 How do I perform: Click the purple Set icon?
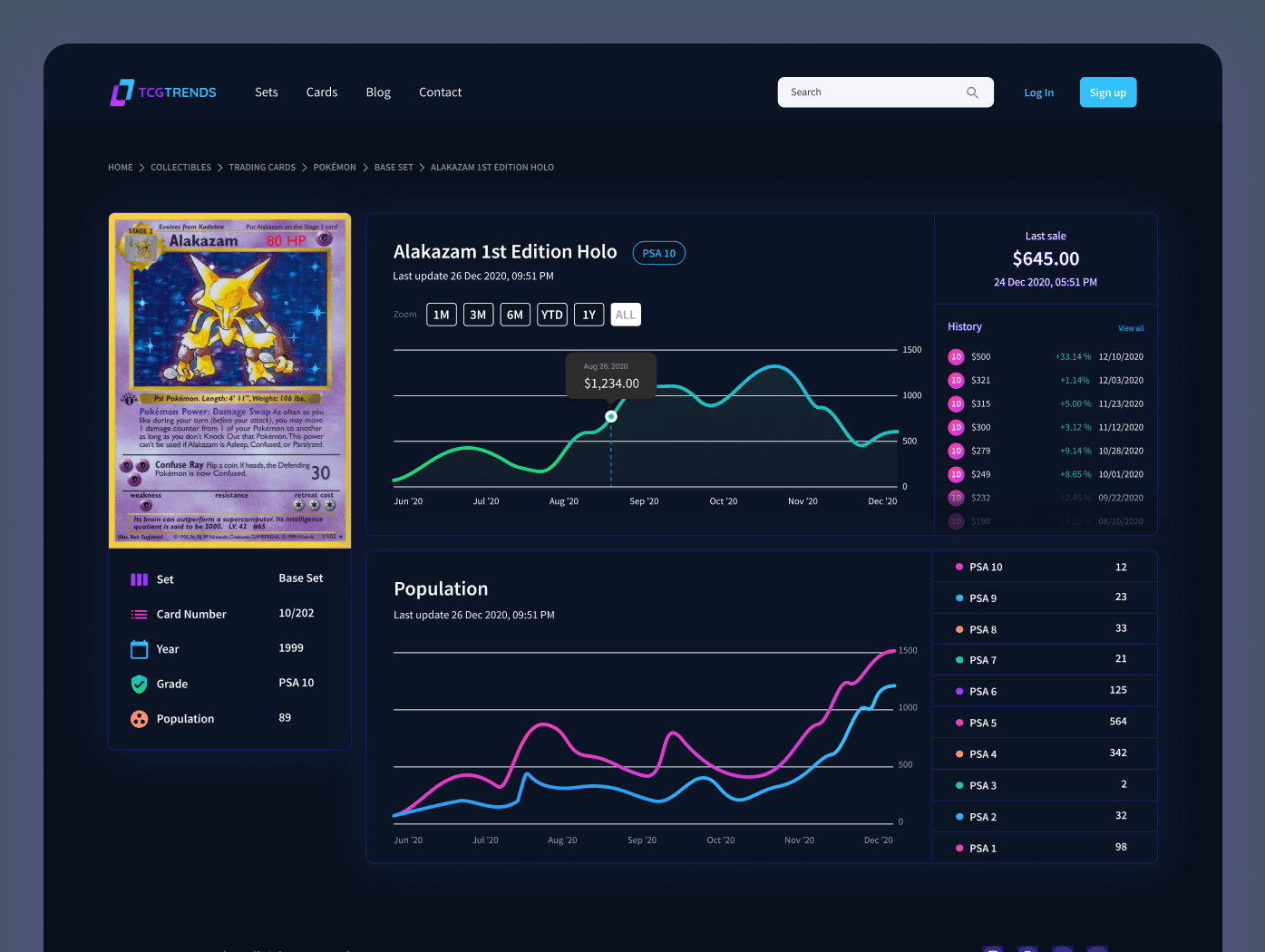[x=139, y=579]
